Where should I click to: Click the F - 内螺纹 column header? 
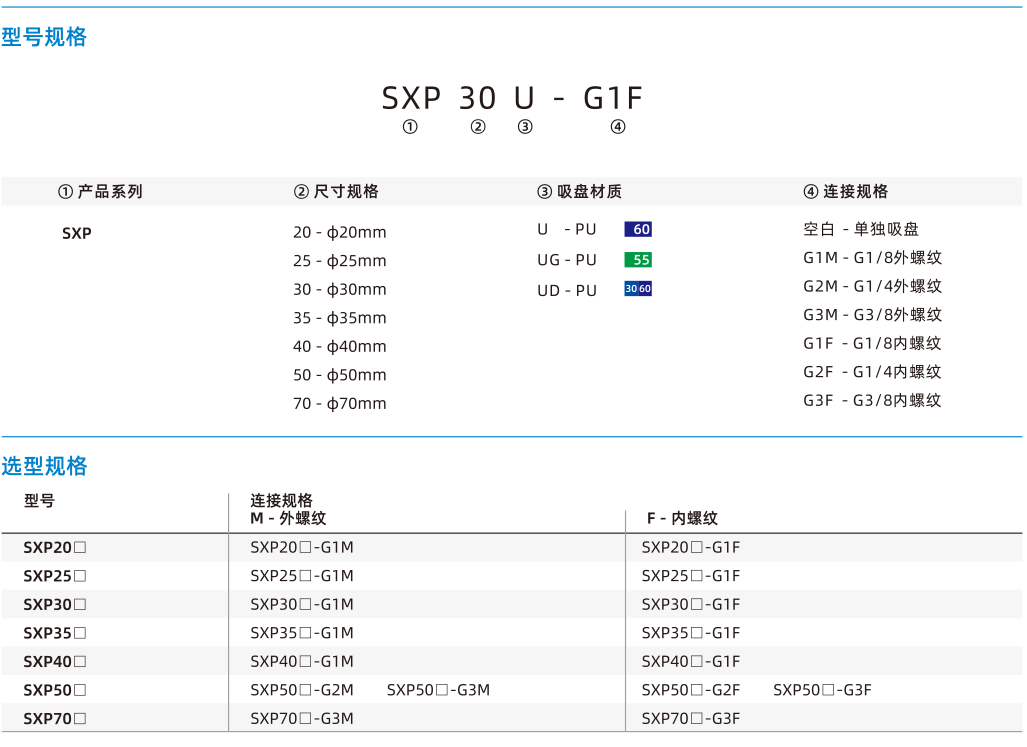point(682,519)
